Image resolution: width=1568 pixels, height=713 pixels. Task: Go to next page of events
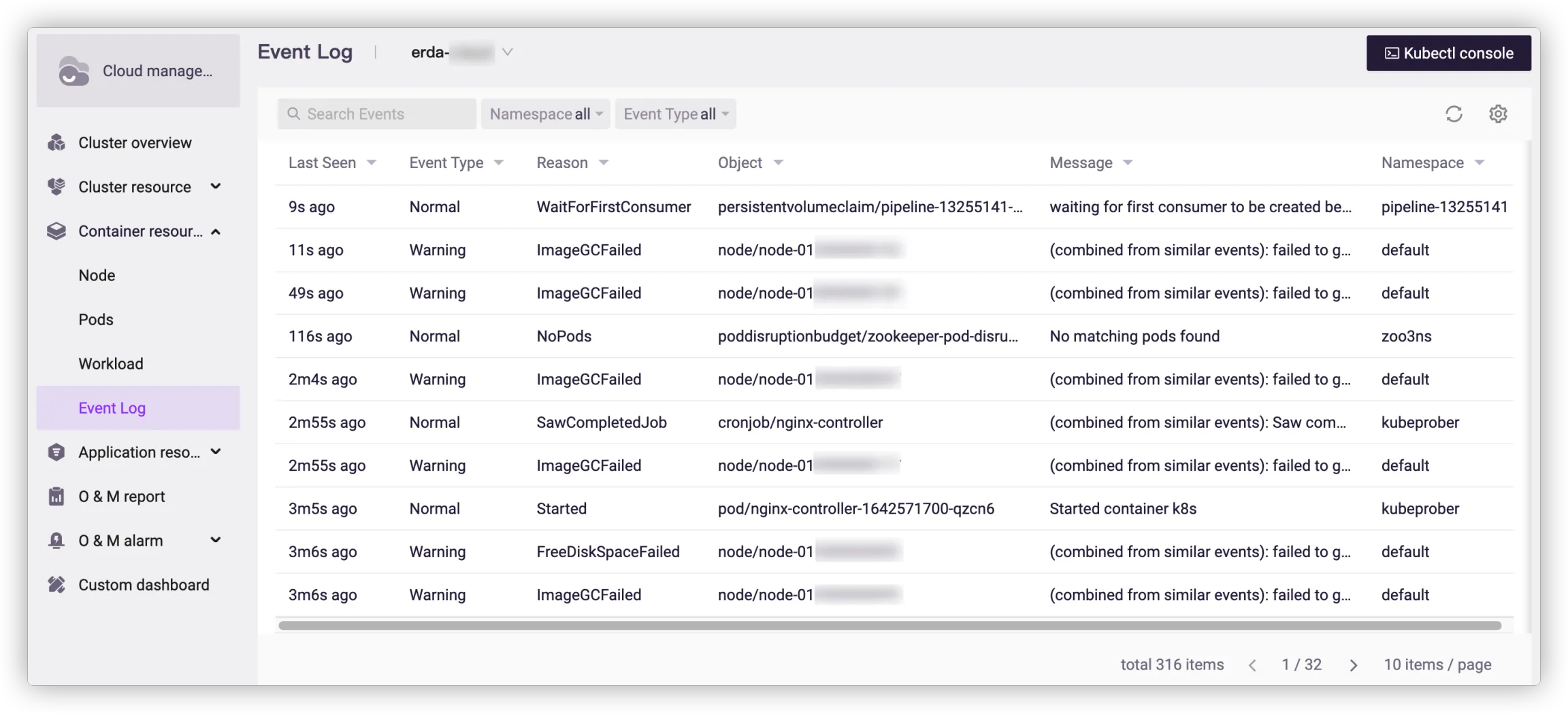point(1353,665)
